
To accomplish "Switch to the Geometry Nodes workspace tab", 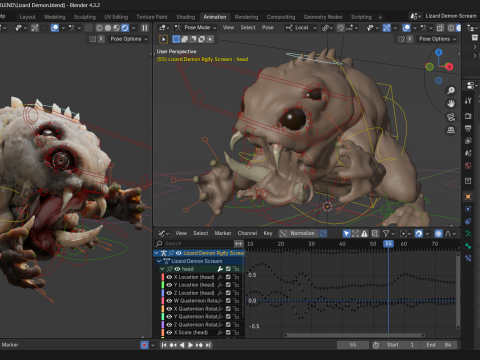I will point(323,17).
